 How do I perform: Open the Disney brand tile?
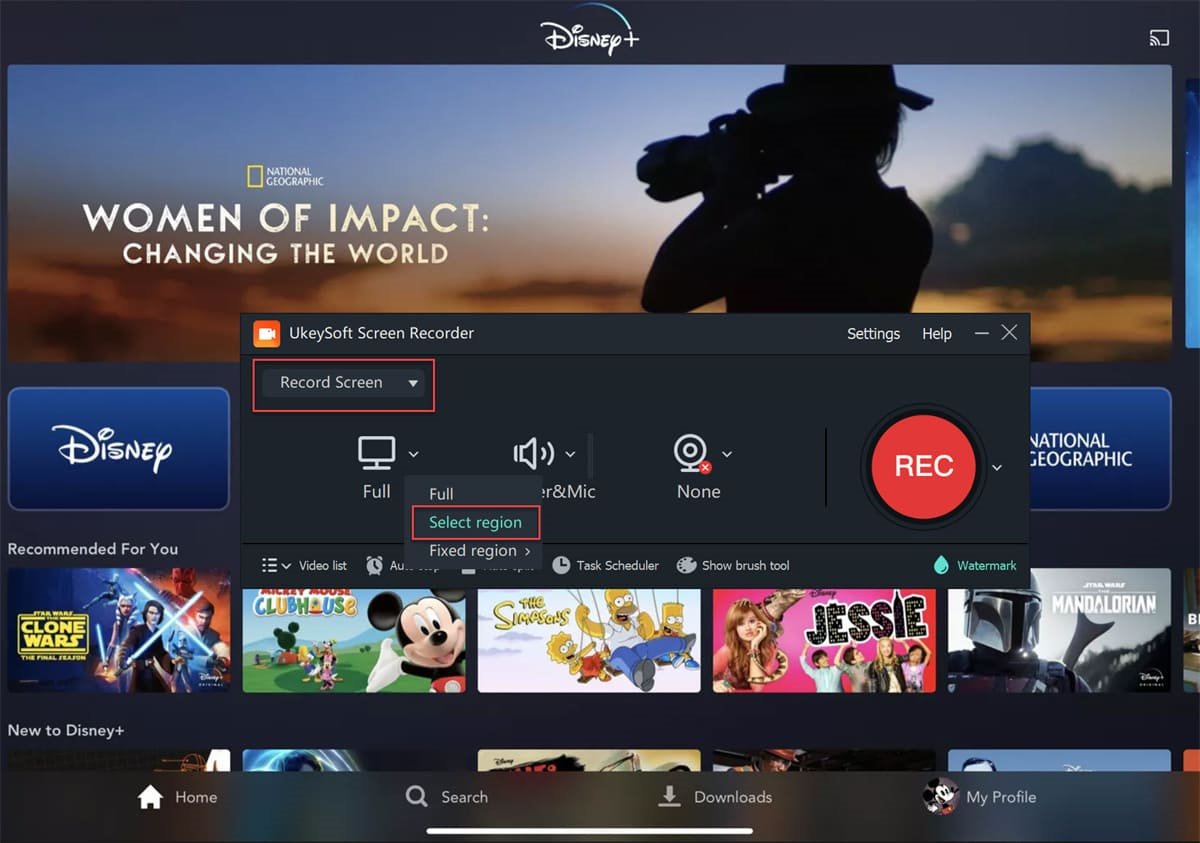coord(119,449)
